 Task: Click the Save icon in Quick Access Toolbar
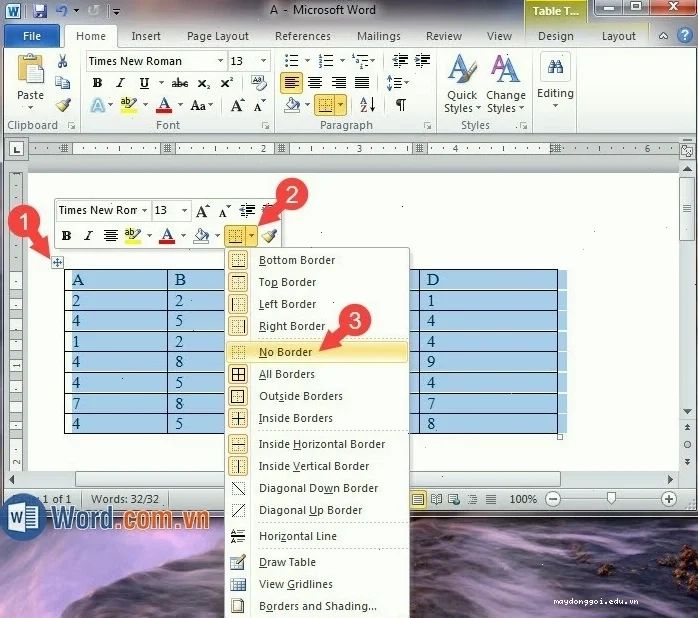coord(40,10)
